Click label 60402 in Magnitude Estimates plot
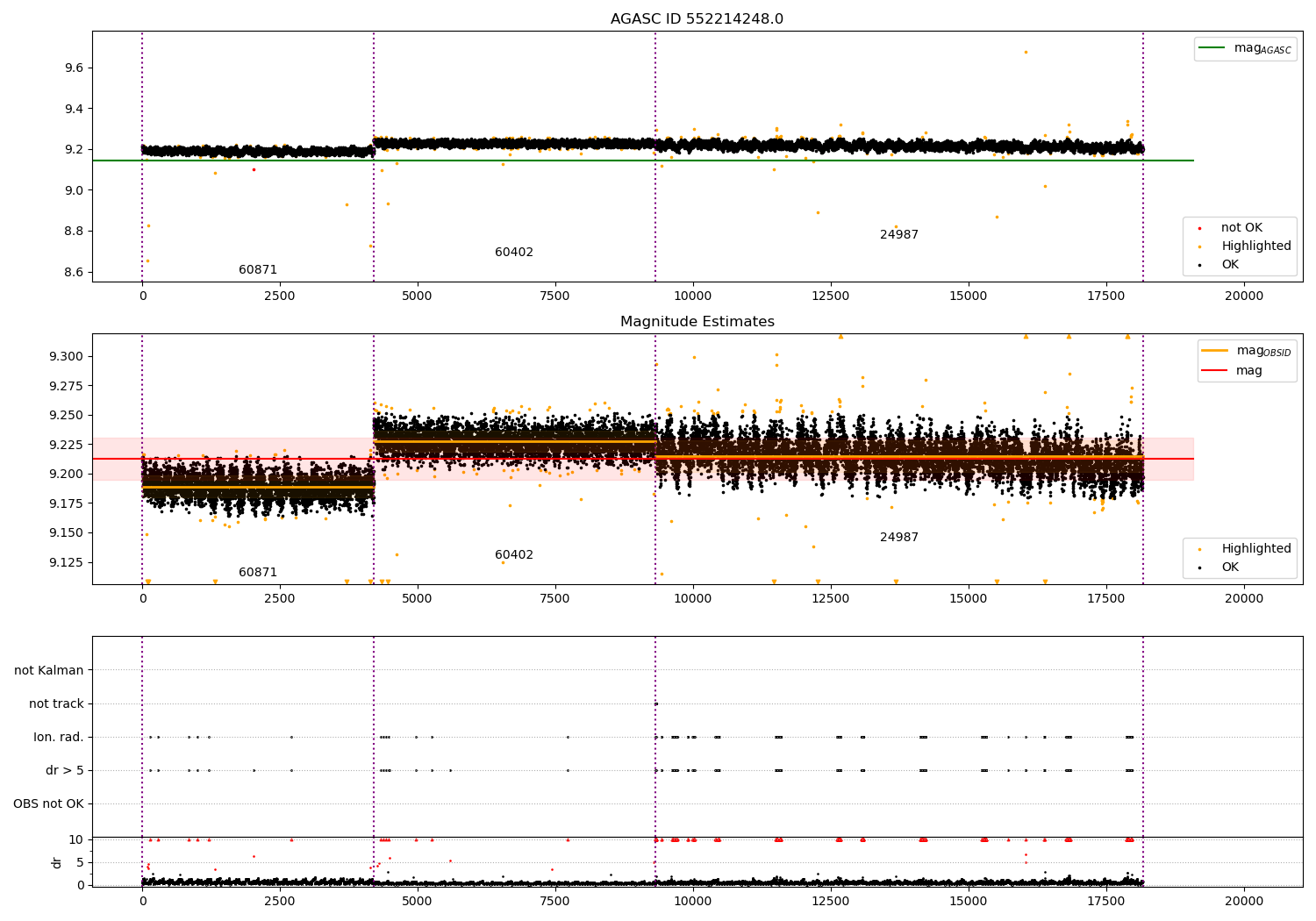 point(514,555)
